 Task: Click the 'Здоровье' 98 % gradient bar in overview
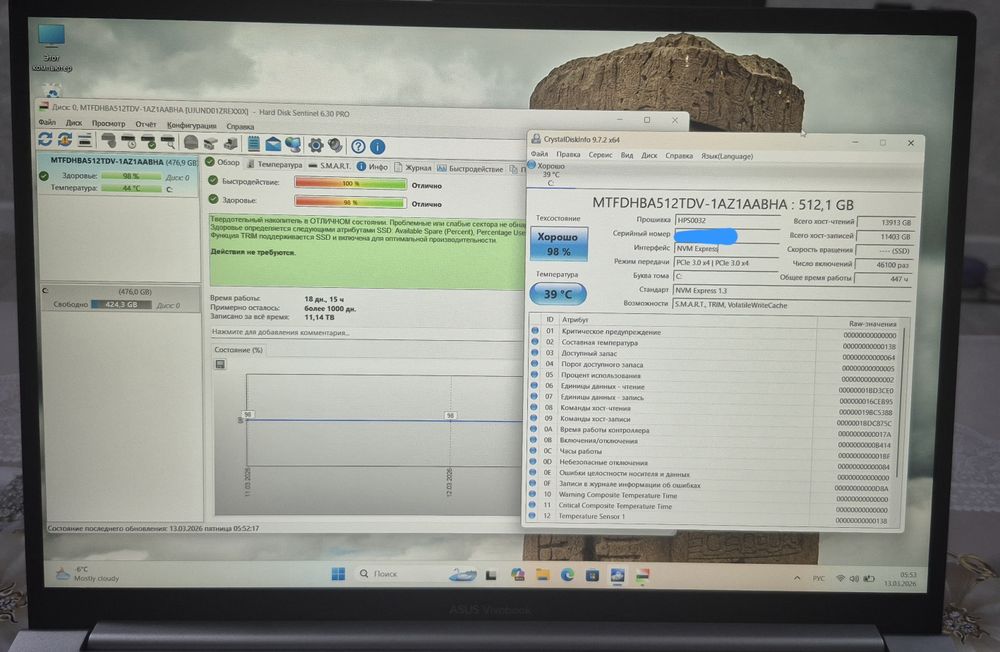tap(350, 202)
